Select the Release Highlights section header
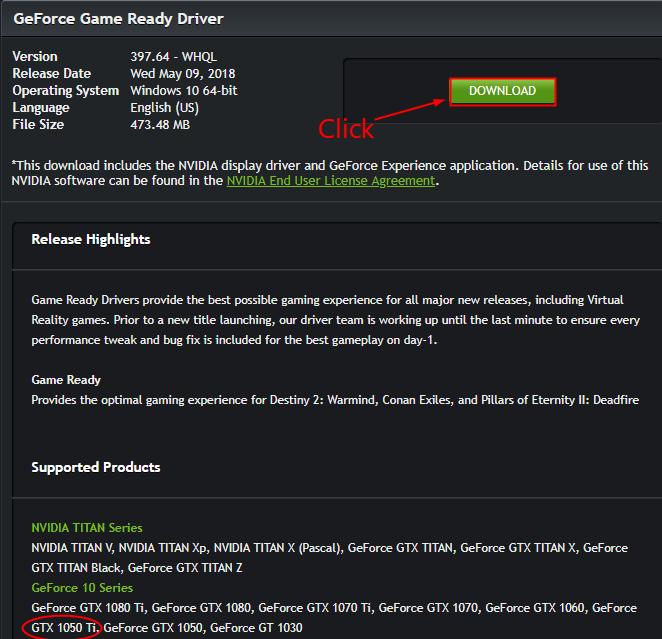This screenshot has width=662, height=639. [x=91, y=239]
